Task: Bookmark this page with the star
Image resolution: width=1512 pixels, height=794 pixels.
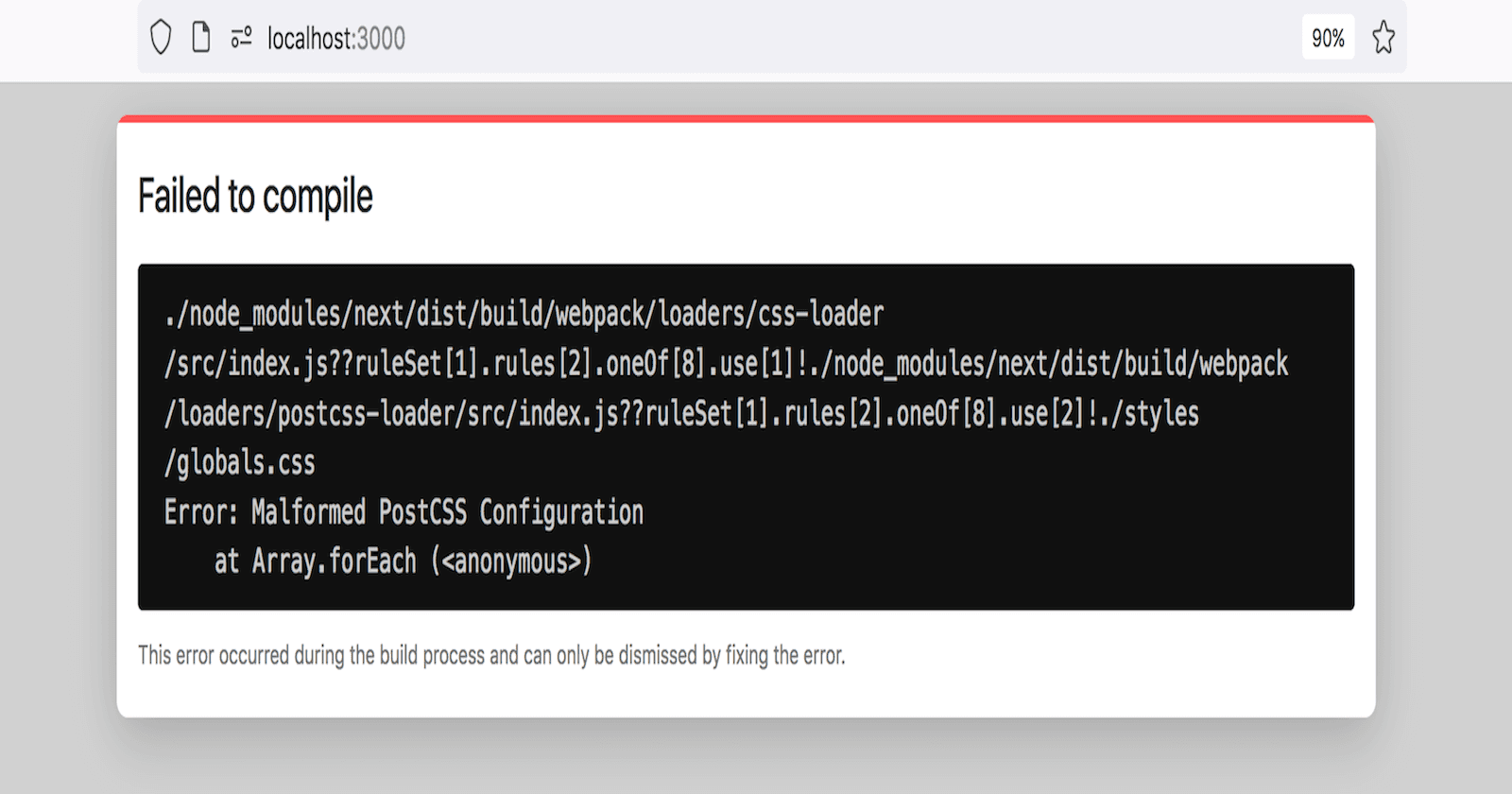Action: [1383, 38]
